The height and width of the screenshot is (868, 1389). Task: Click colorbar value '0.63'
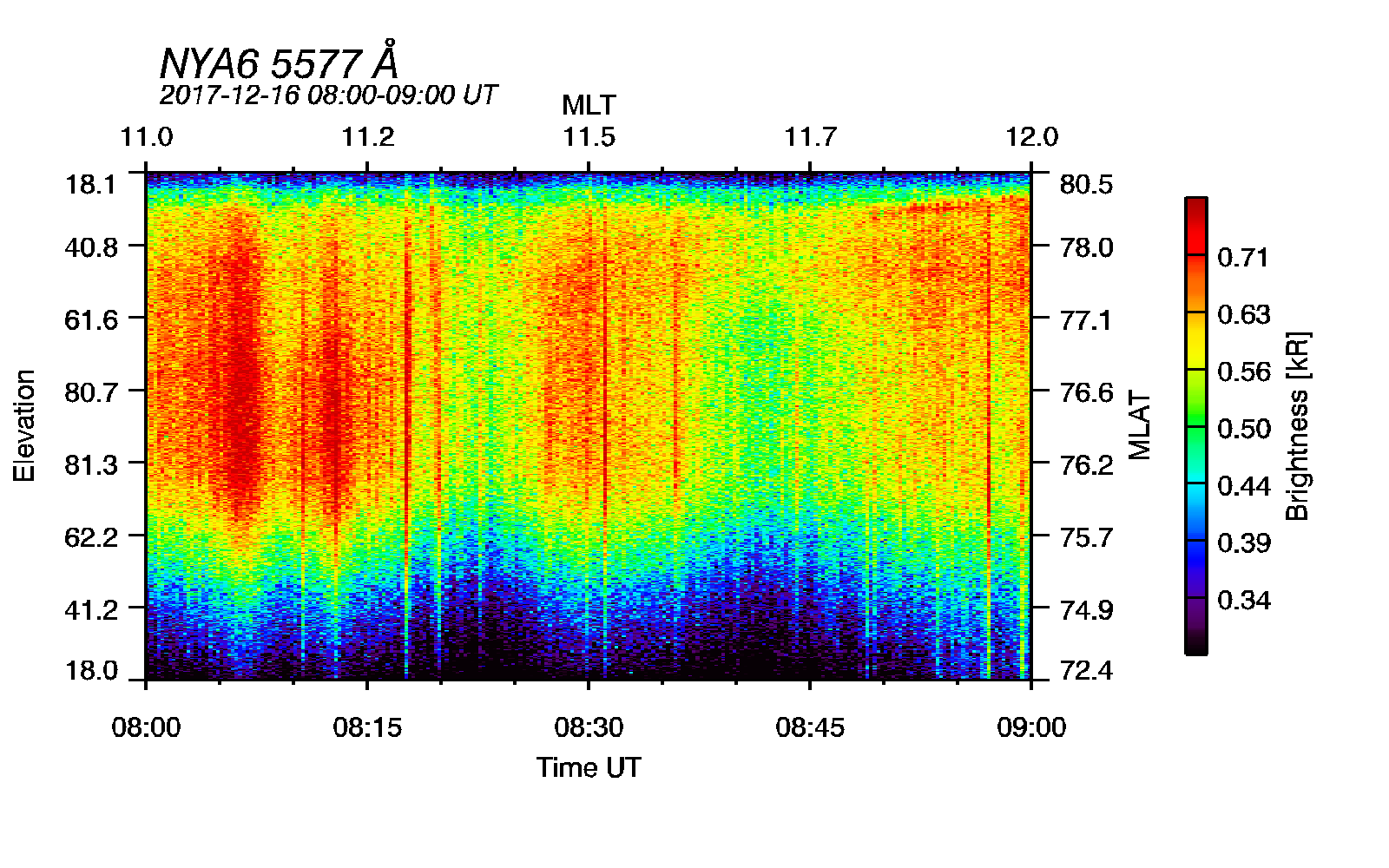coord(1243,315)
